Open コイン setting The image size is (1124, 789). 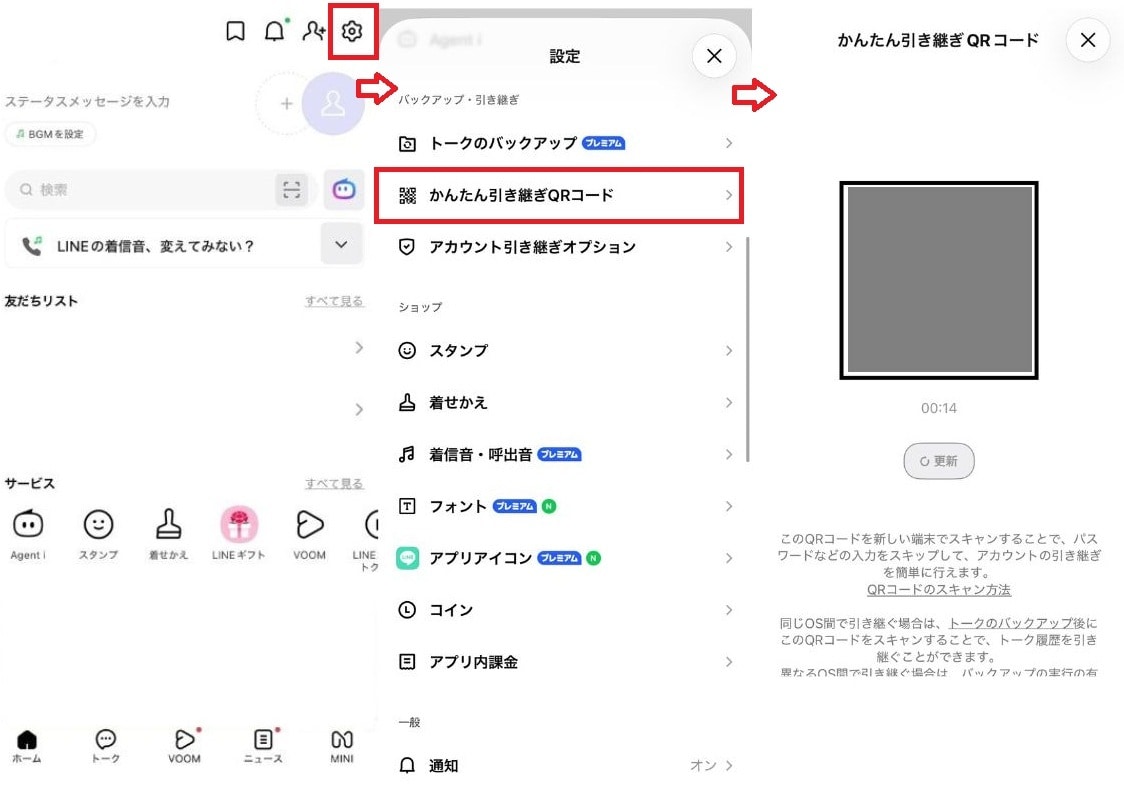565,610
